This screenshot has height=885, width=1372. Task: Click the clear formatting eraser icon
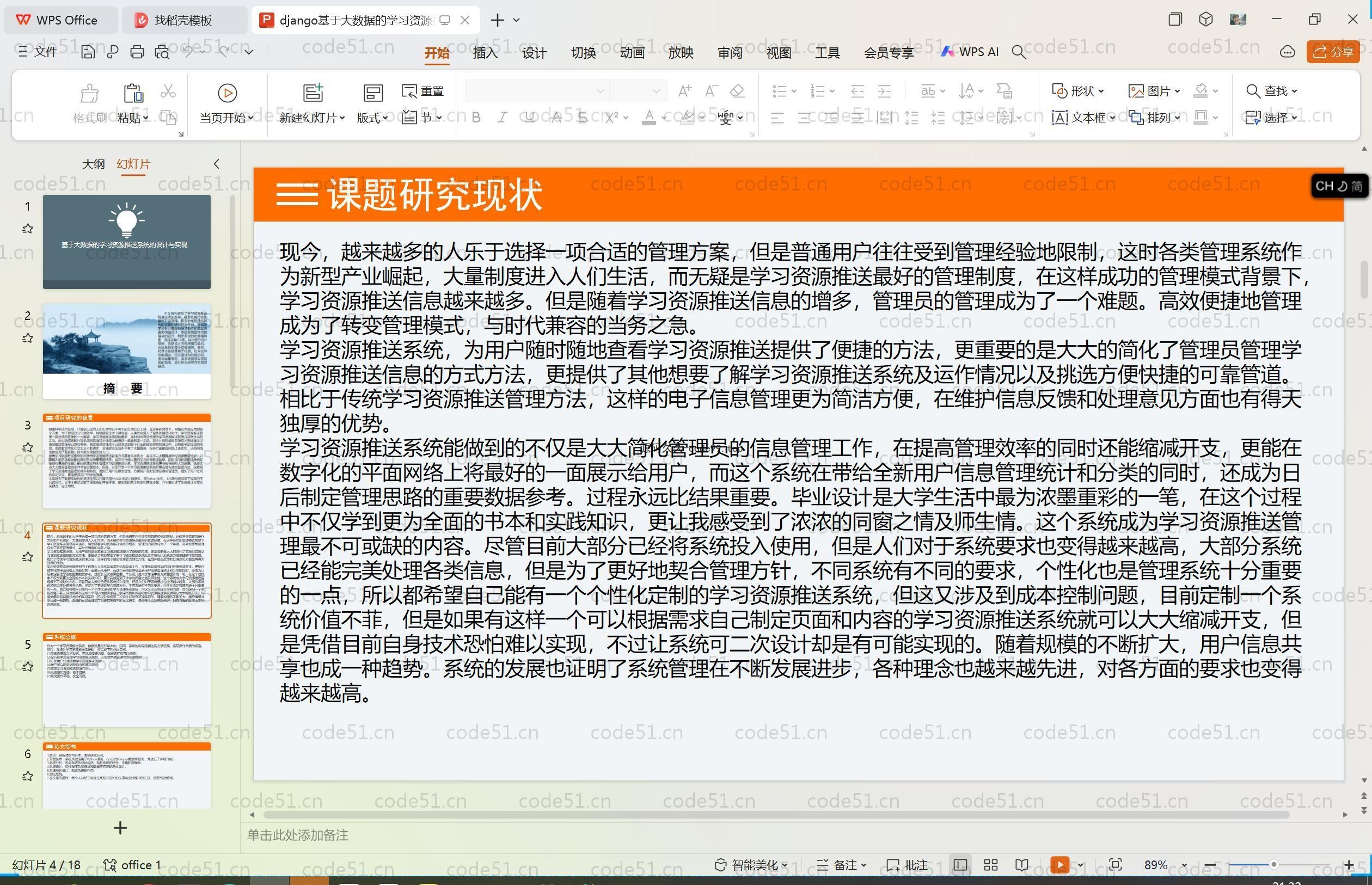[x=737, y=91]
